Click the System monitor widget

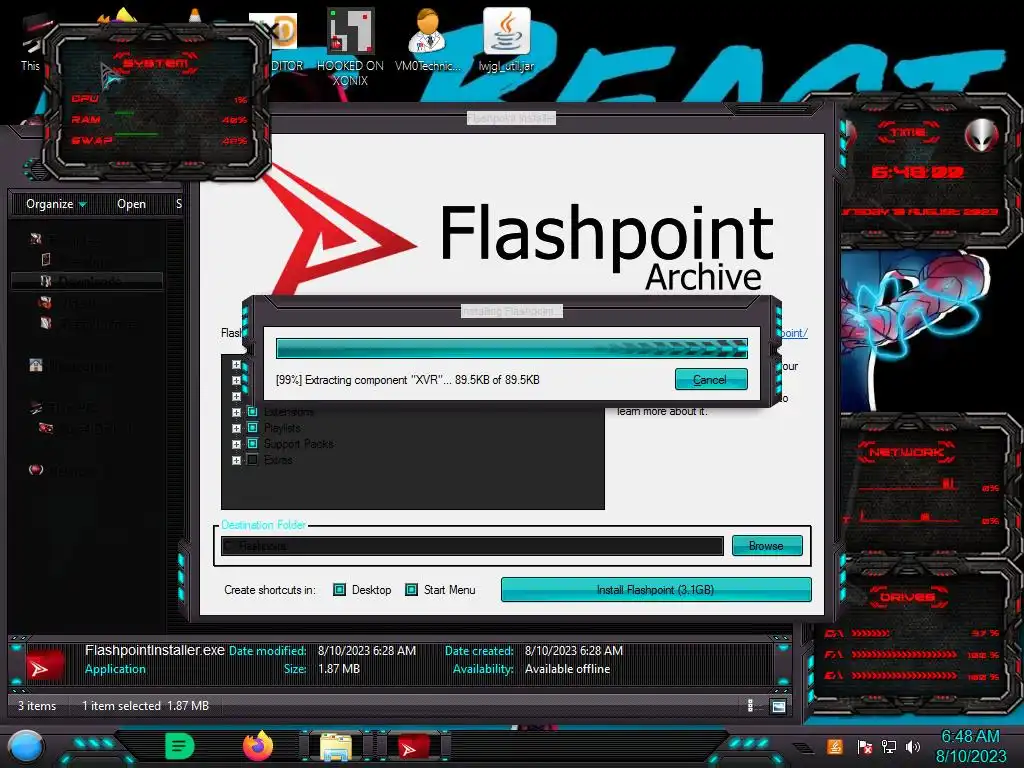[x=155, y=101]
